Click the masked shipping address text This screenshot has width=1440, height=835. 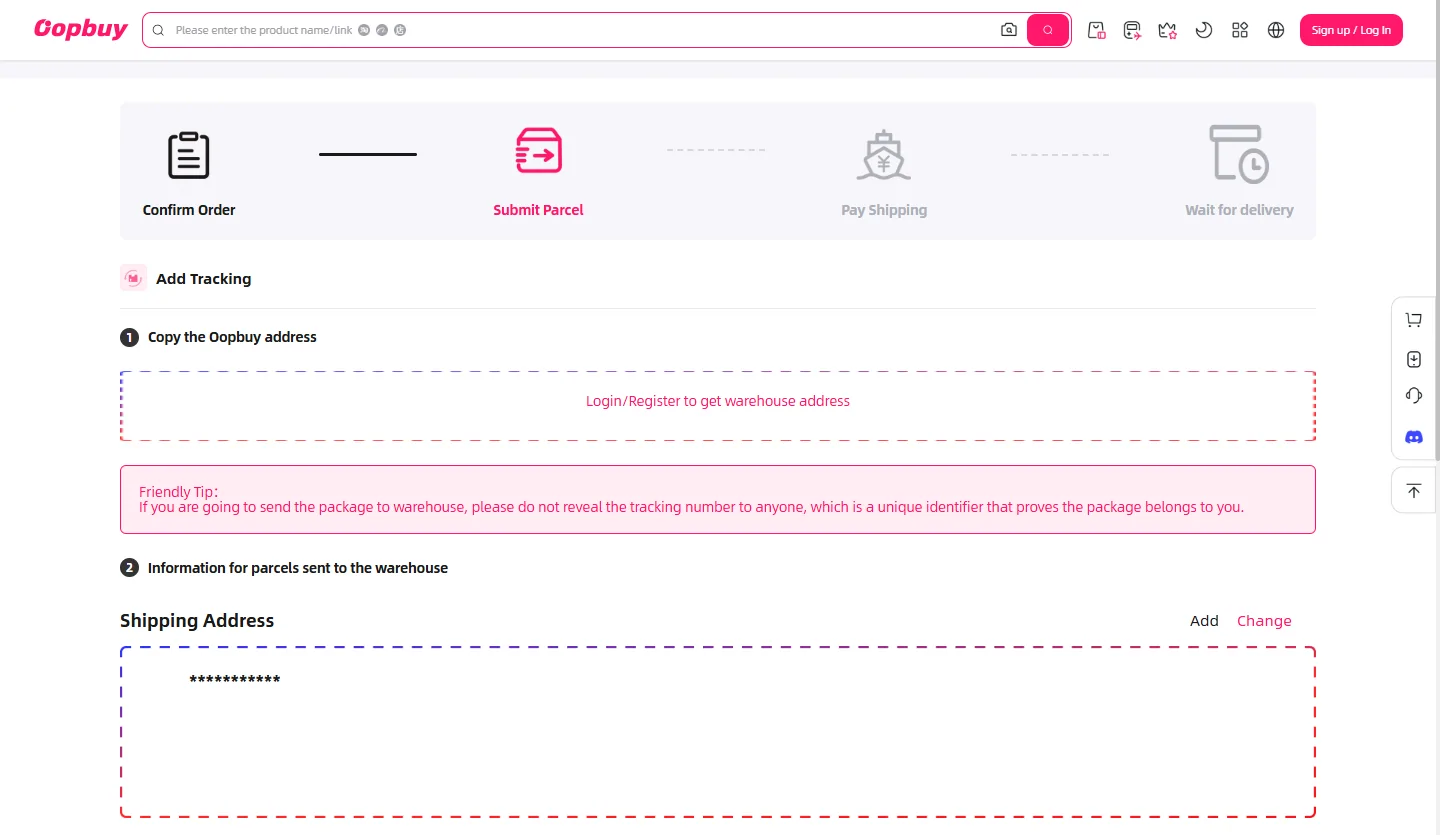click(235, 681)
